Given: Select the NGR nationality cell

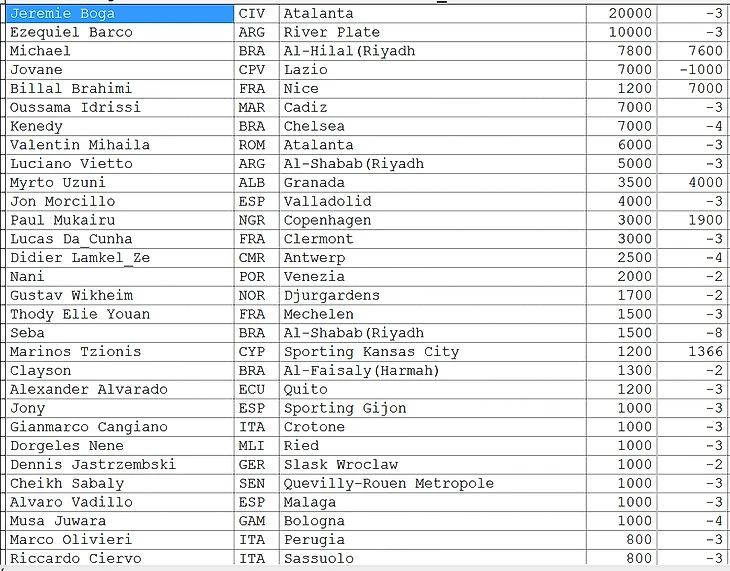Looking at the screenshot, I should pyautogui.click(x=257, y=220).
